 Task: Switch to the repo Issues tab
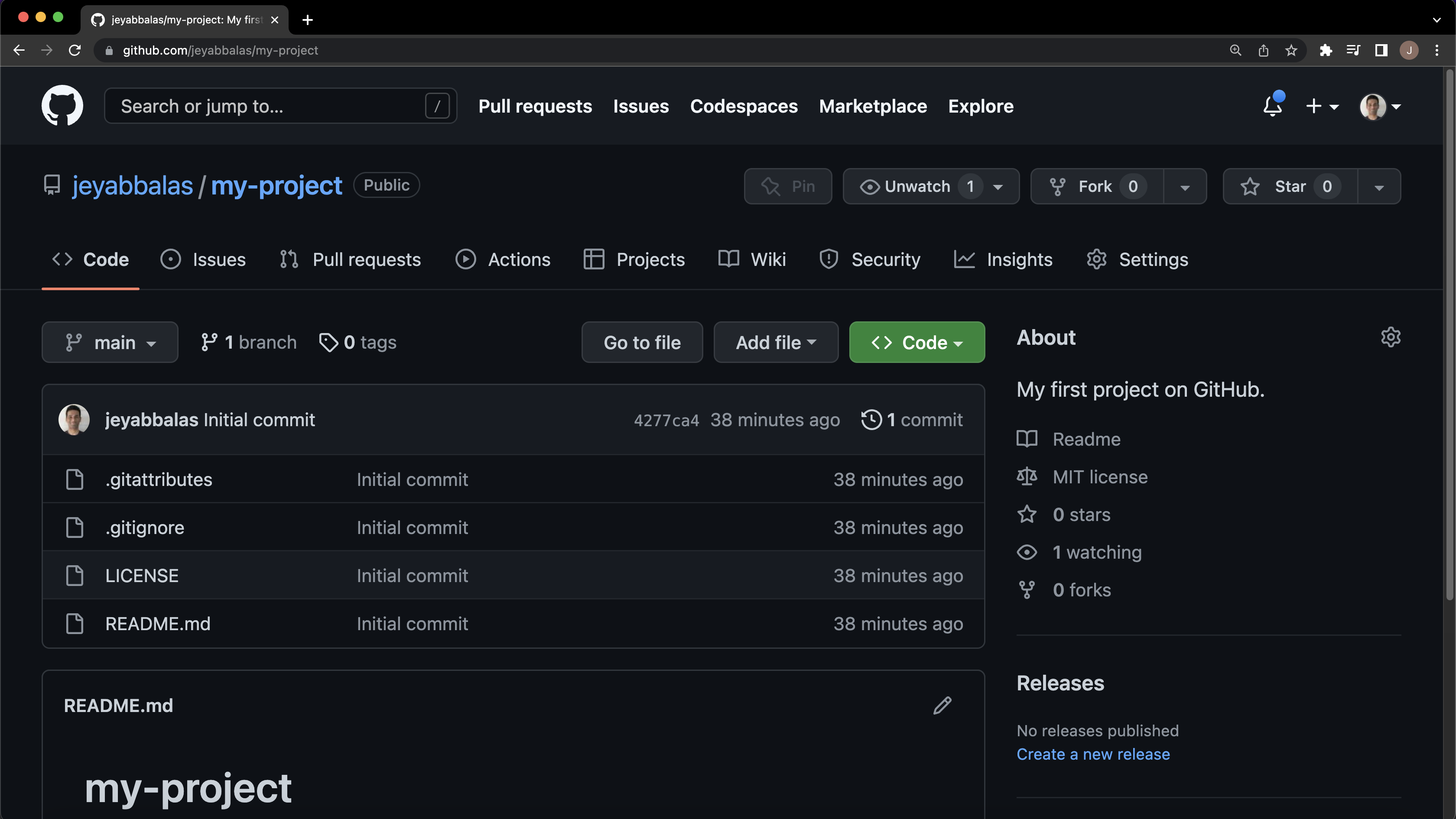pos(203,259)
